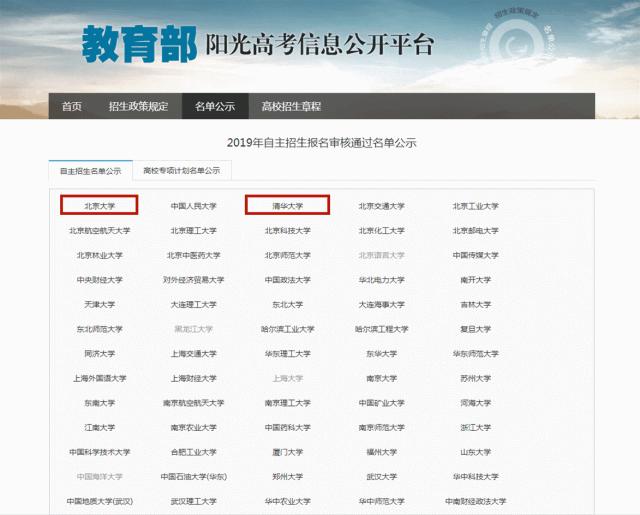Pick 江南大学 from the universities

tap(100, 427)
